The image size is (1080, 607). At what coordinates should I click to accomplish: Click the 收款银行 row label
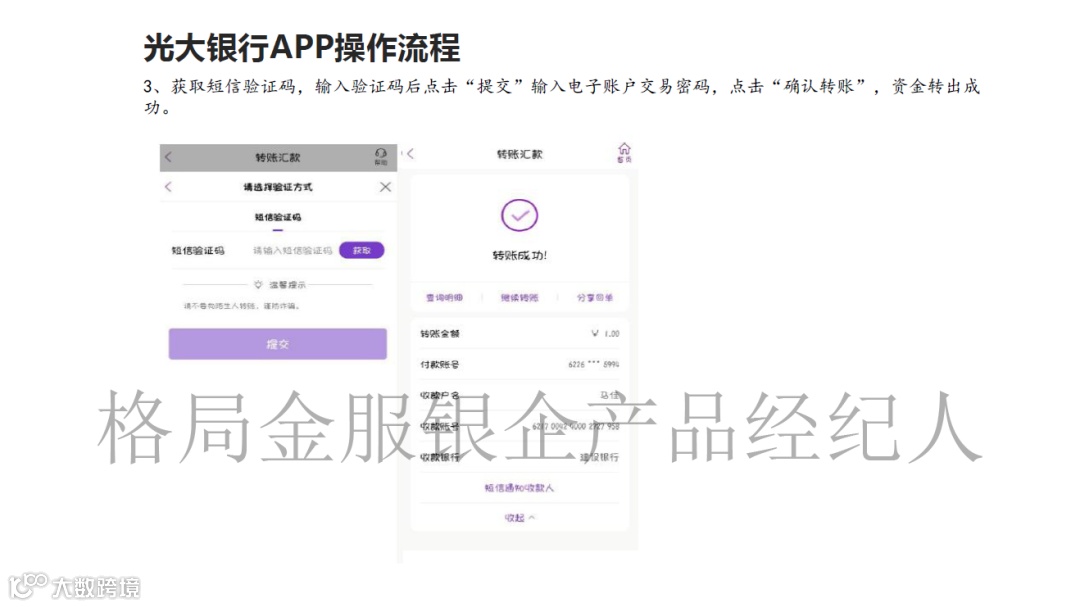point(439,457)
